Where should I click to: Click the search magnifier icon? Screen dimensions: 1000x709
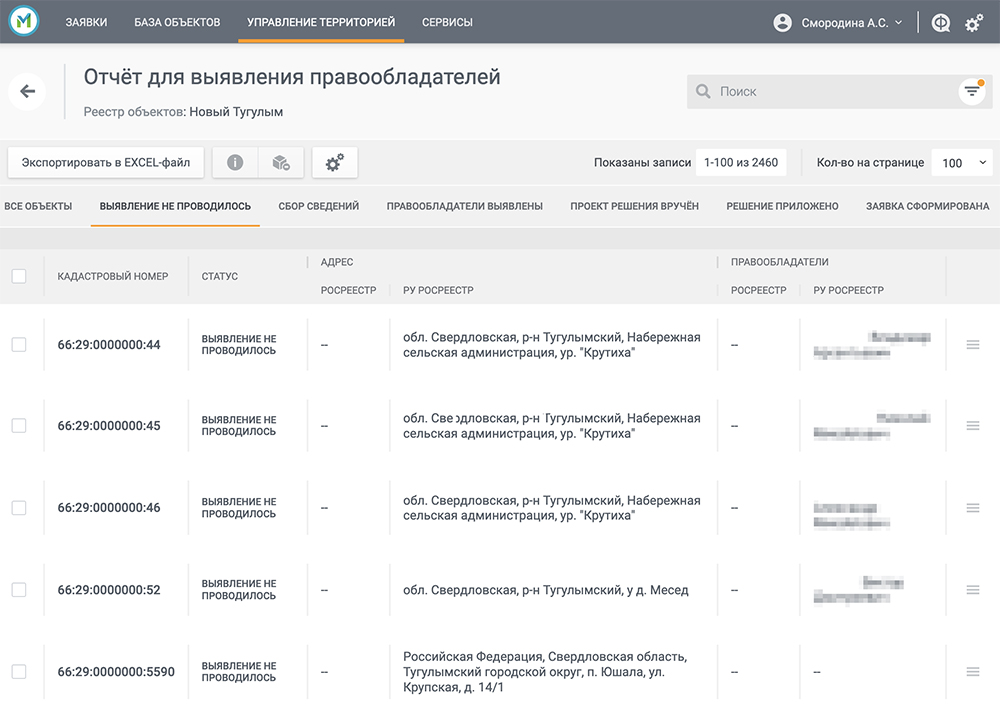703,91
